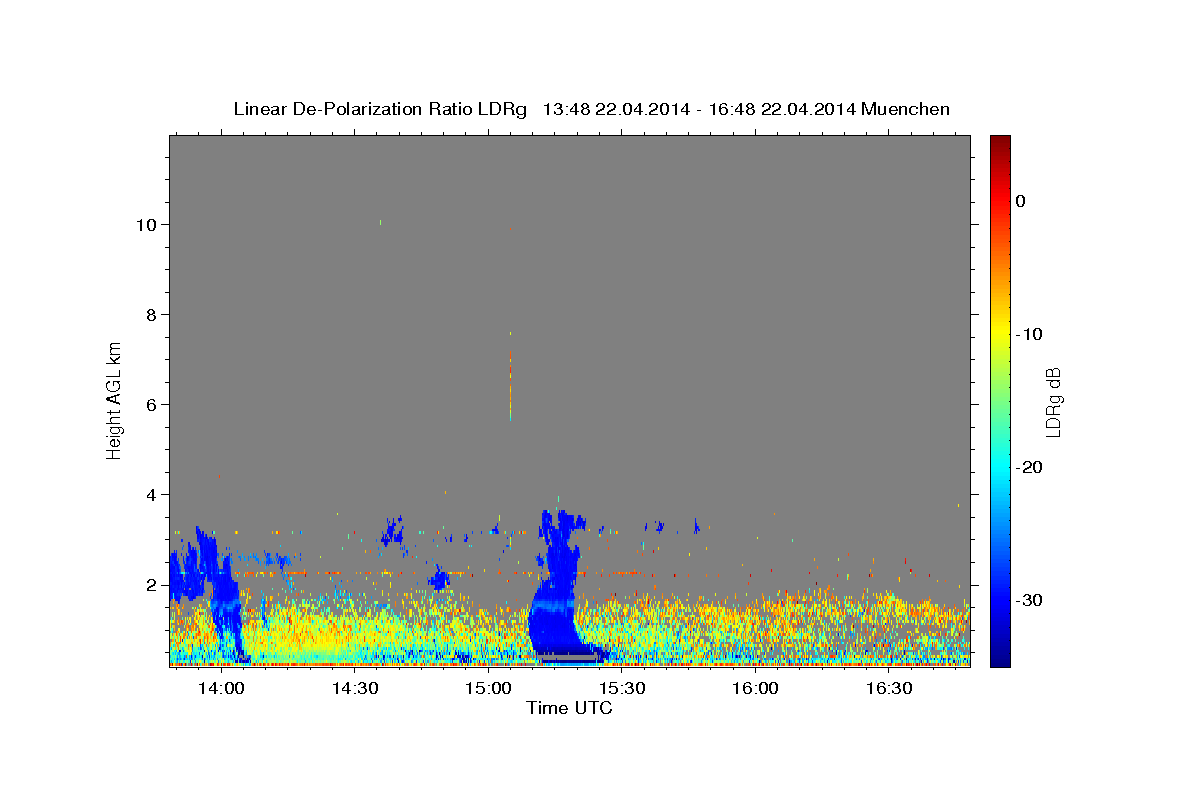
Task: Click the colorbar value label -10
Action: coord(1030,334)
